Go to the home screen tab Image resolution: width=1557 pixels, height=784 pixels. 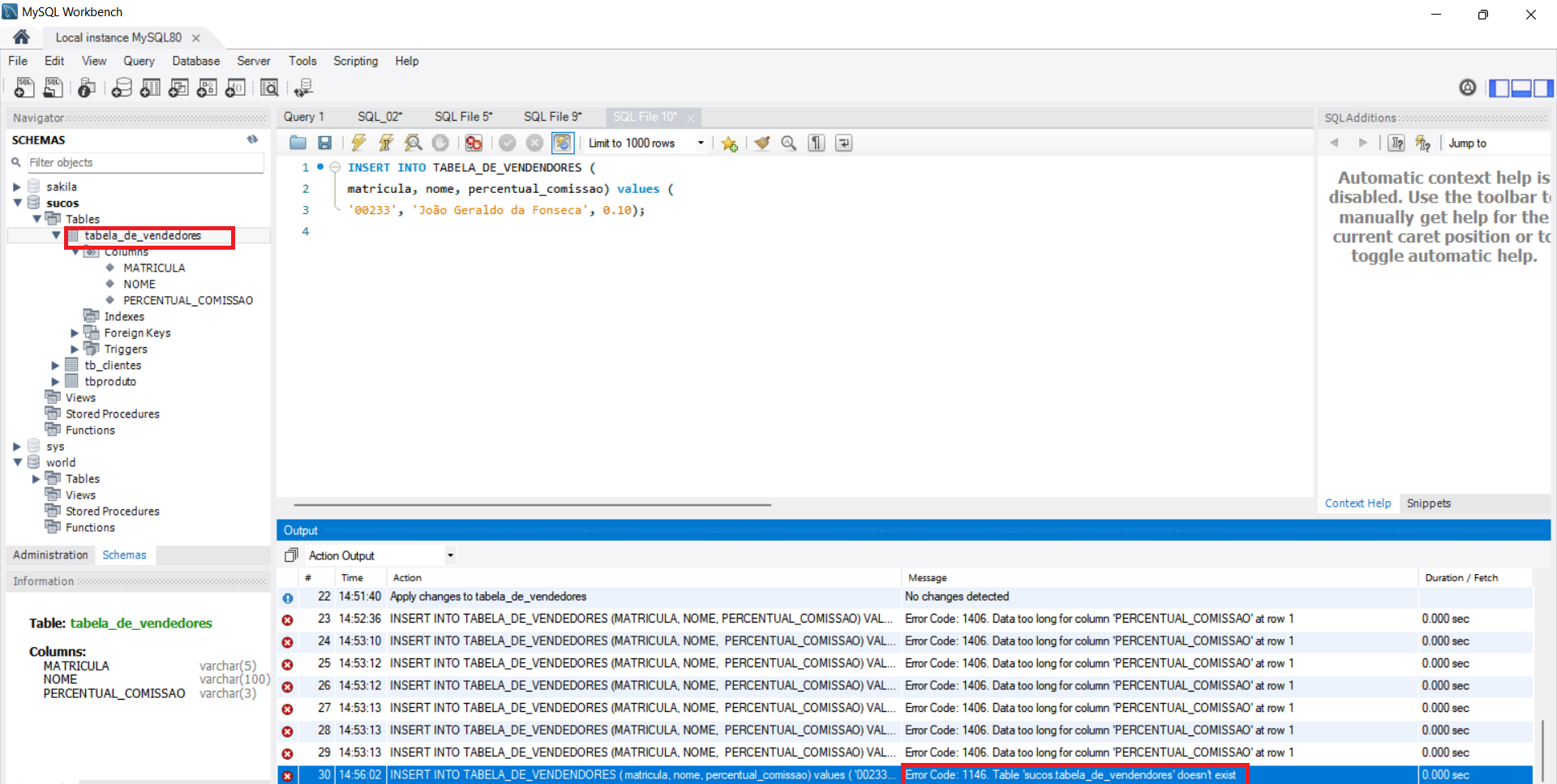[x=22, y=37]
